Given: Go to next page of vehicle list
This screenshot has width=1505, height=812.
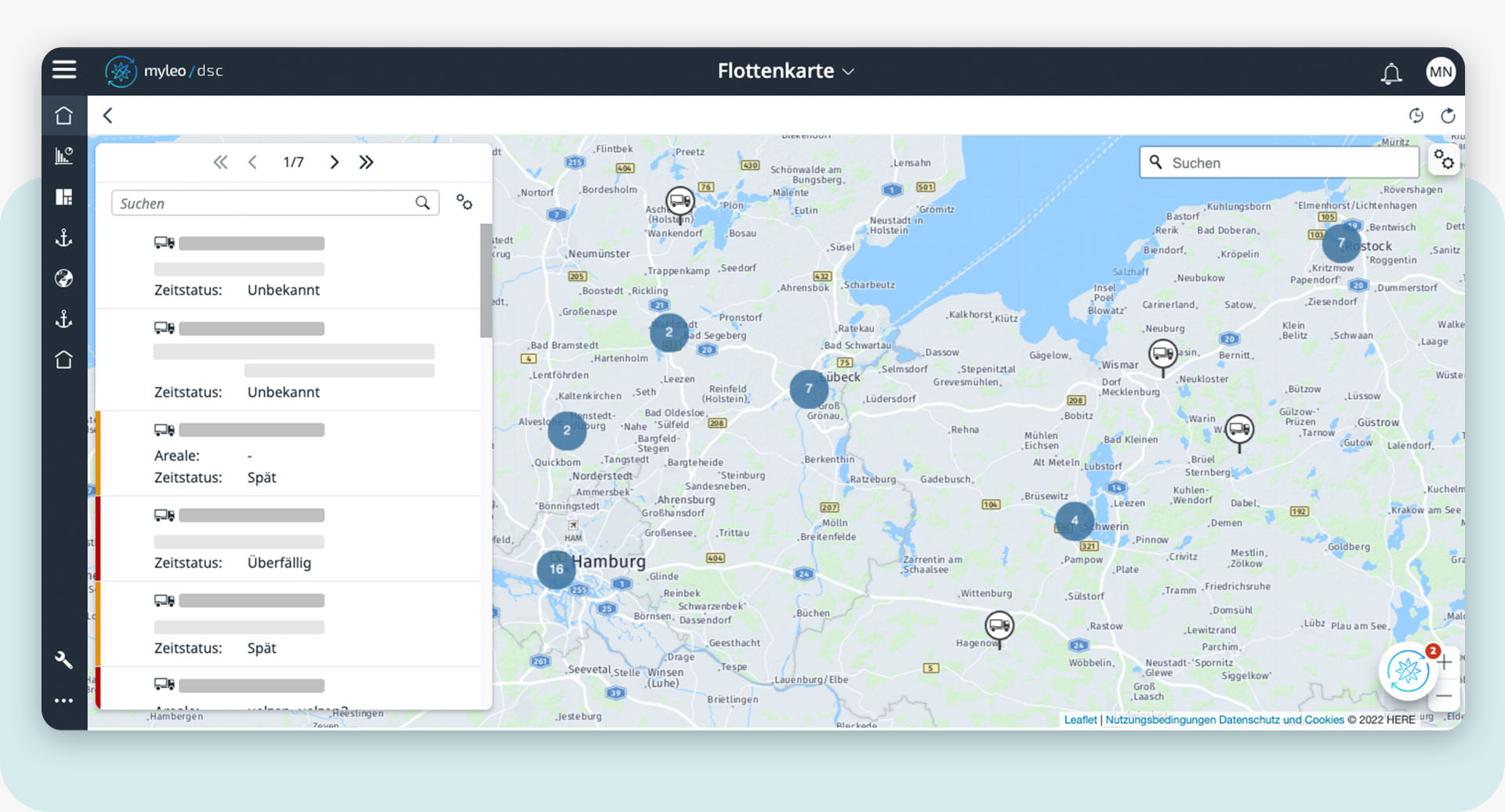Looking at the screenshot, I should (335, 162).
